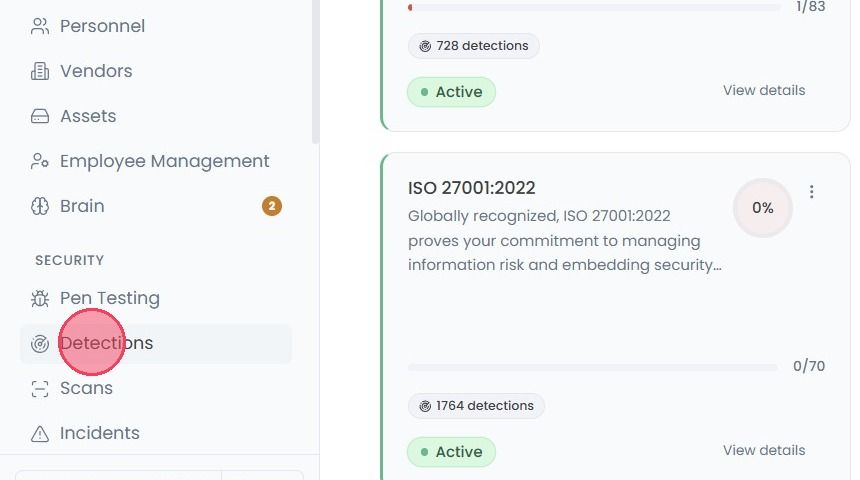
Task: Click the radar icon in 728 detections chip
Action: [x=425, y=46]
